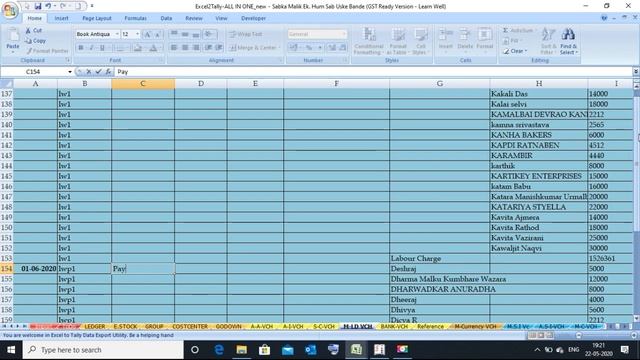Center text horizontally

[185, 48]
